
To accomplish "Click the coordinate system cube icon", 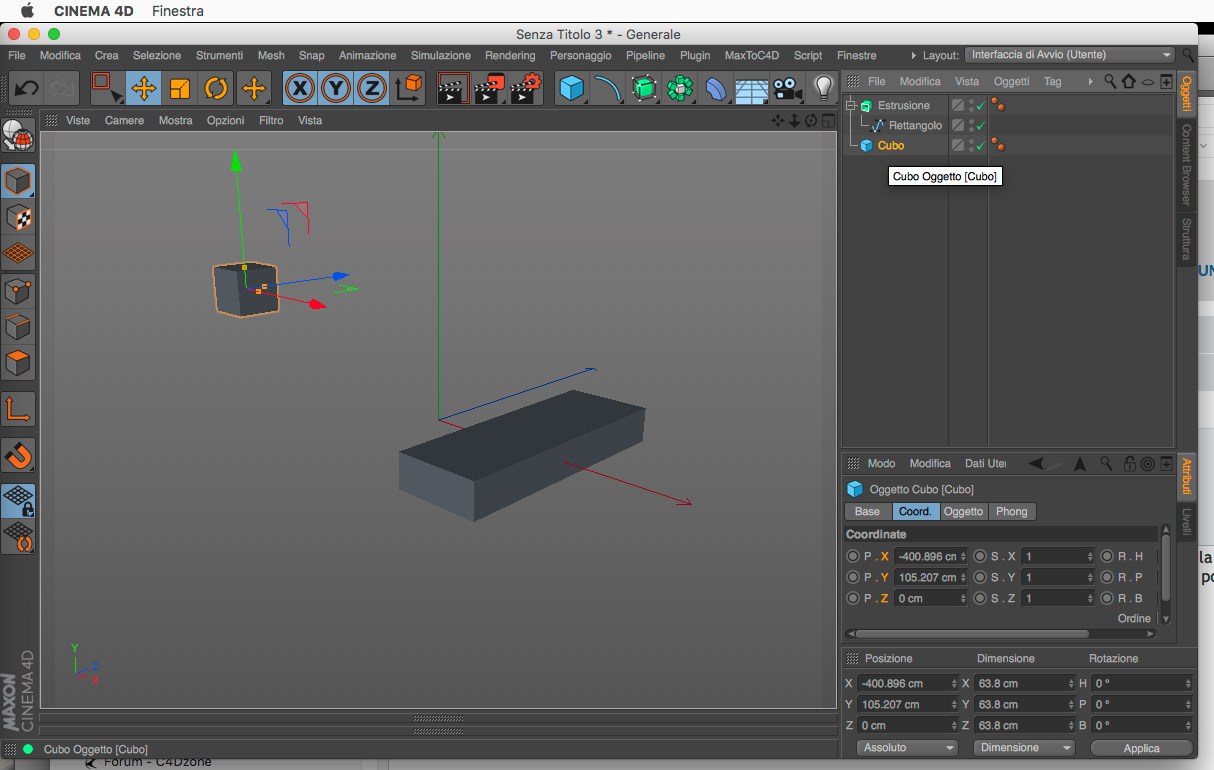I will click(409, 88).
